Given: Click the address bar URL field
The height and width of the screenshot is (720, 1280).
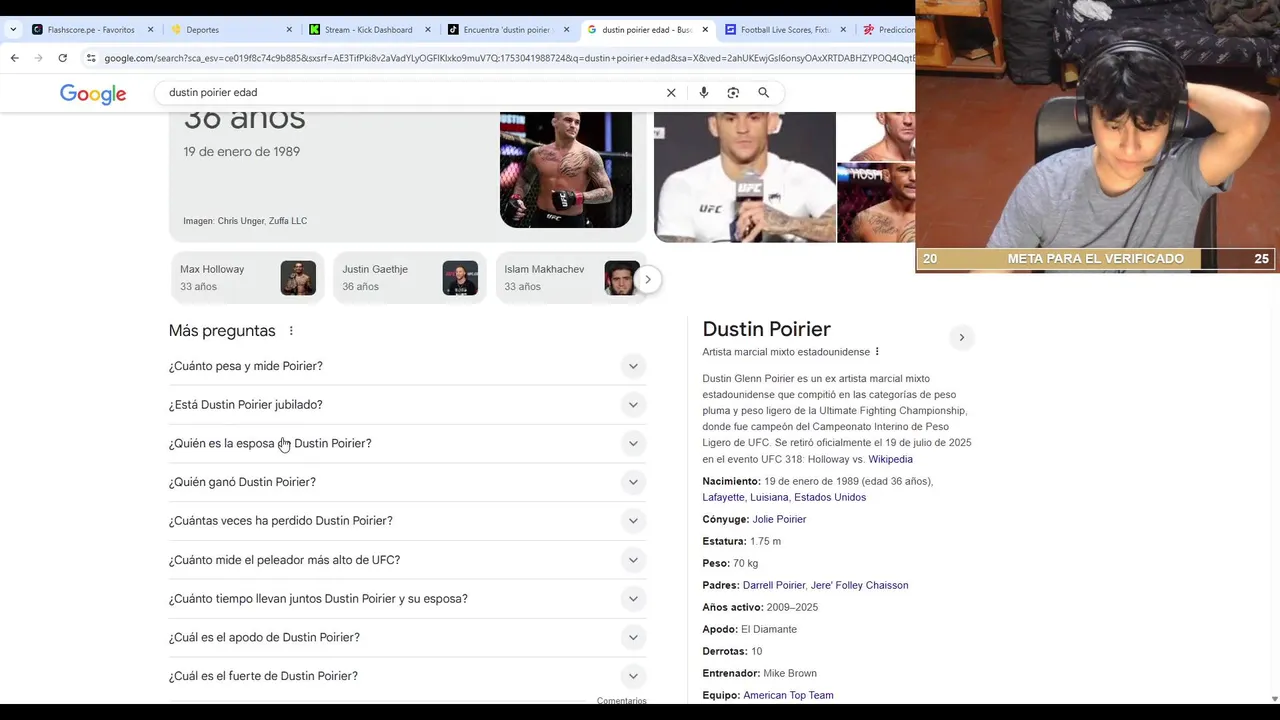Looking at the screenshot, I should pos(508,58).
